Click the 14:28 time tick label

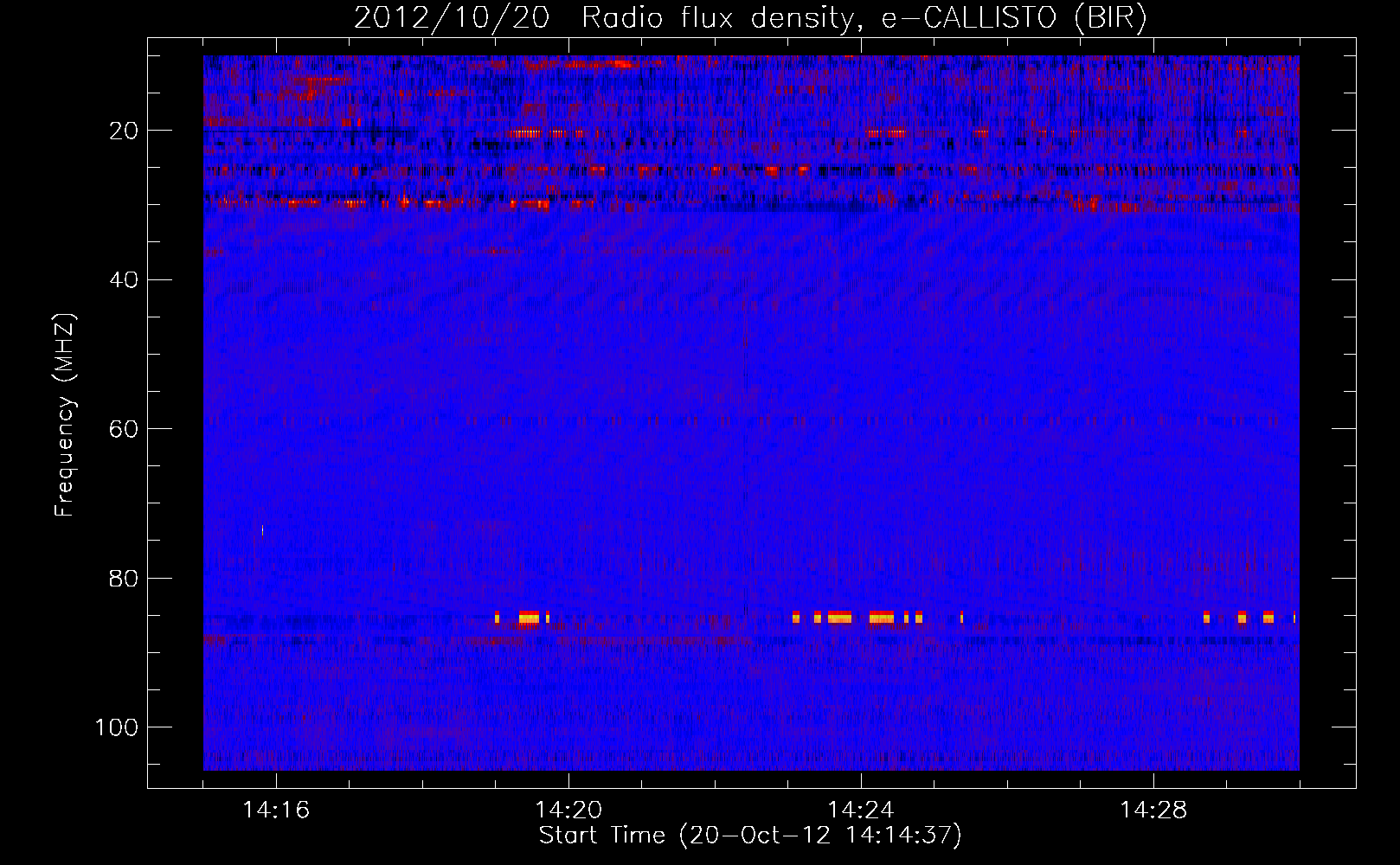1153,811
